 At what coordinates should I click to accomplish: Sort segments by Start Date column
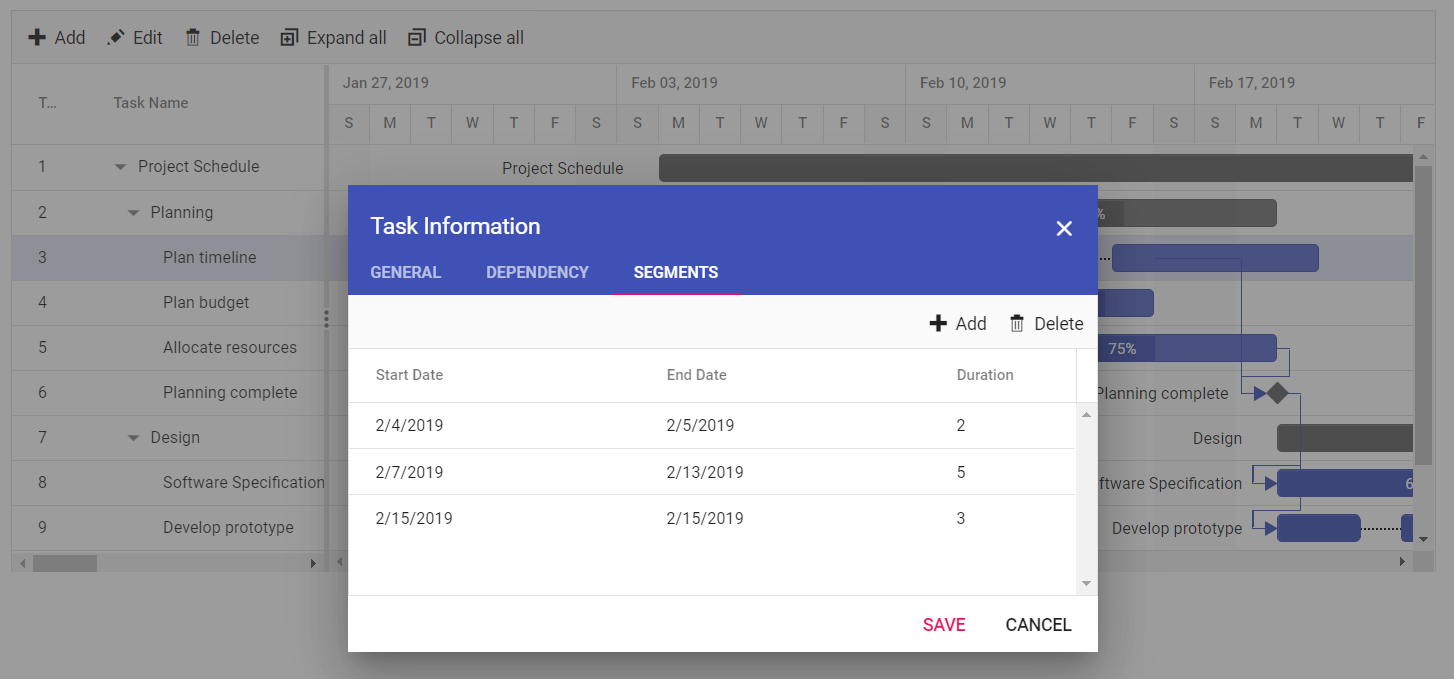click(x=409, y=375)
